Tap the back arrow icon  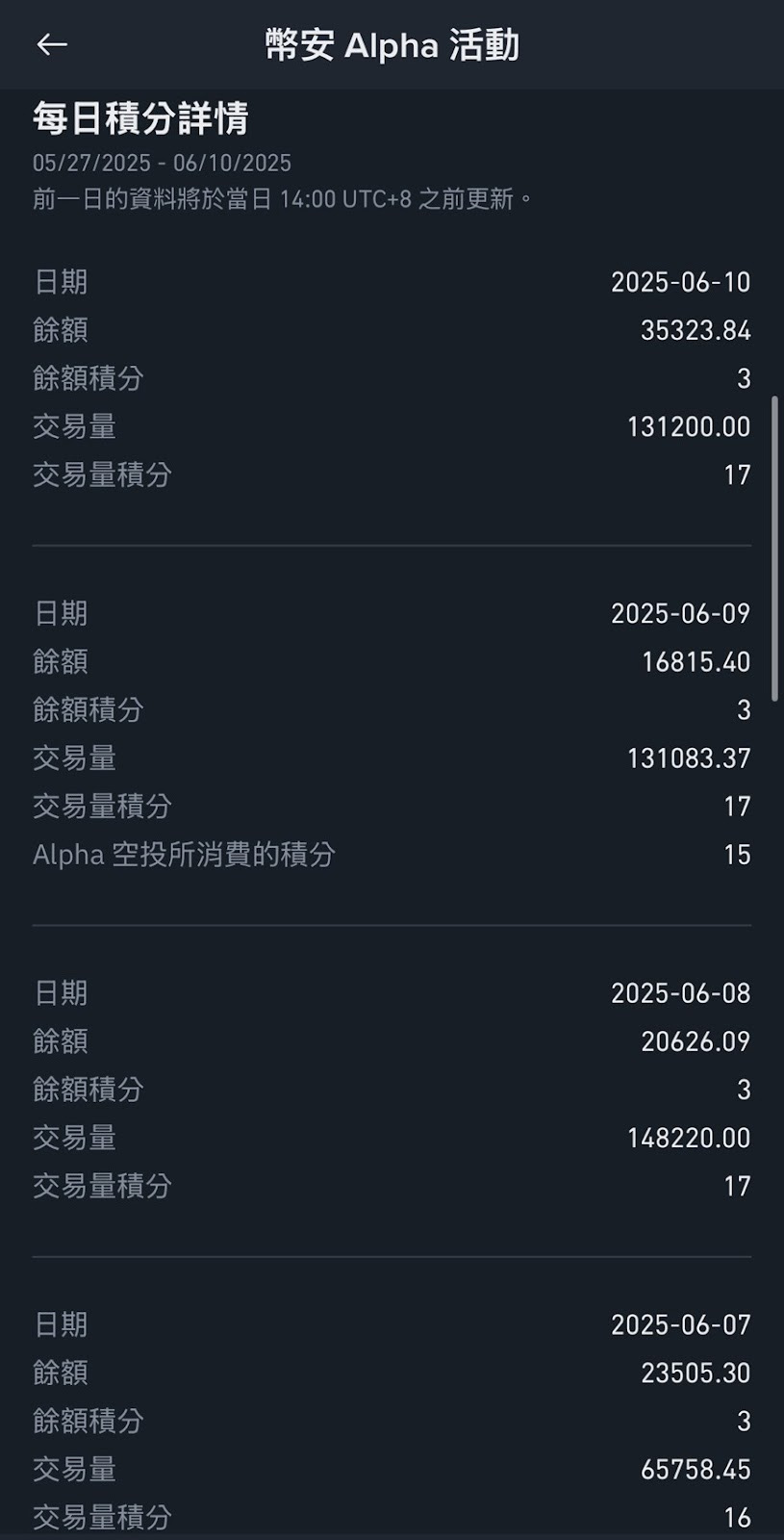(52, 44)
